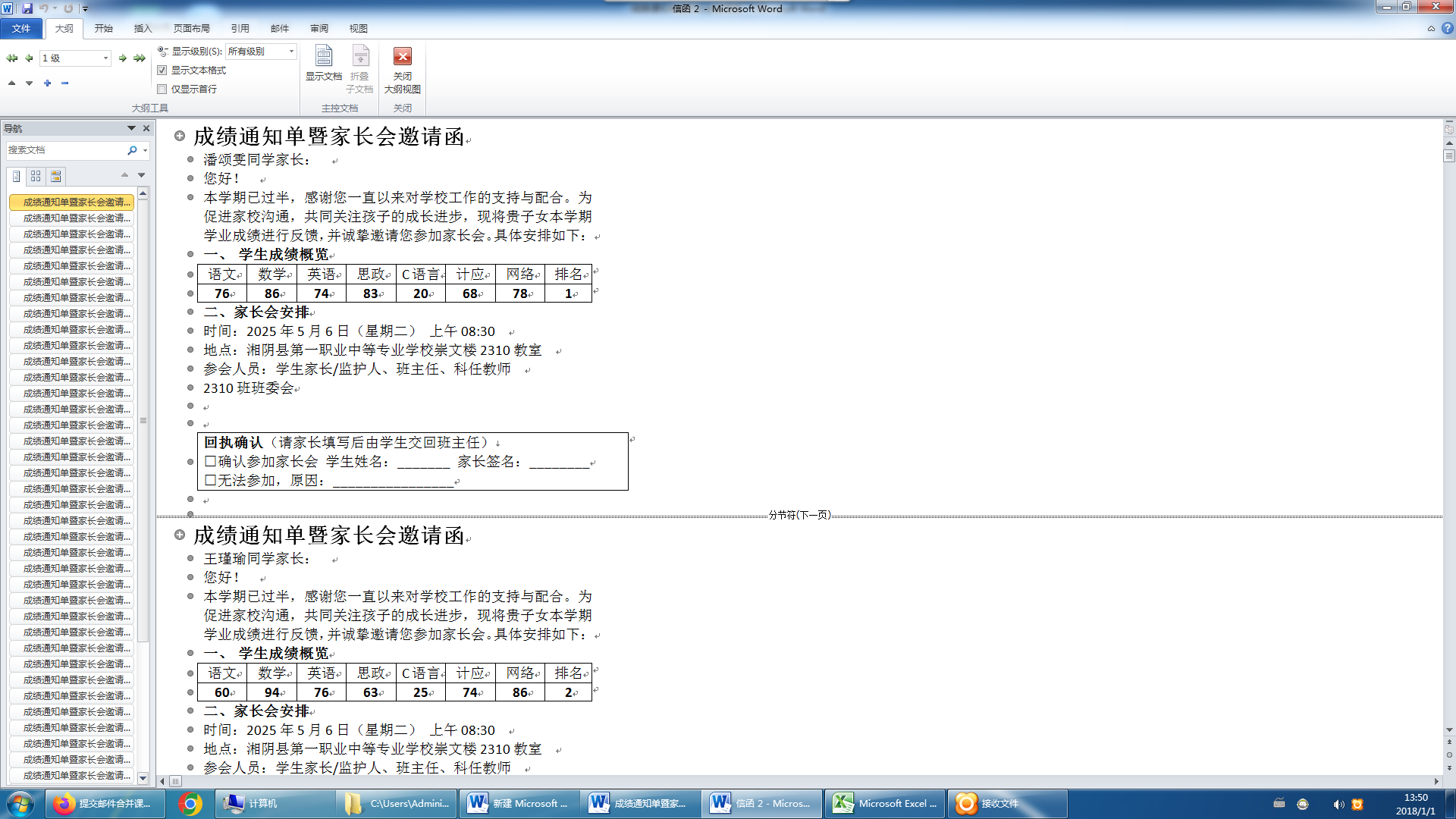Save the document using the floppy icon
This screenshot has width=1456, height=819.
point(27,8)
